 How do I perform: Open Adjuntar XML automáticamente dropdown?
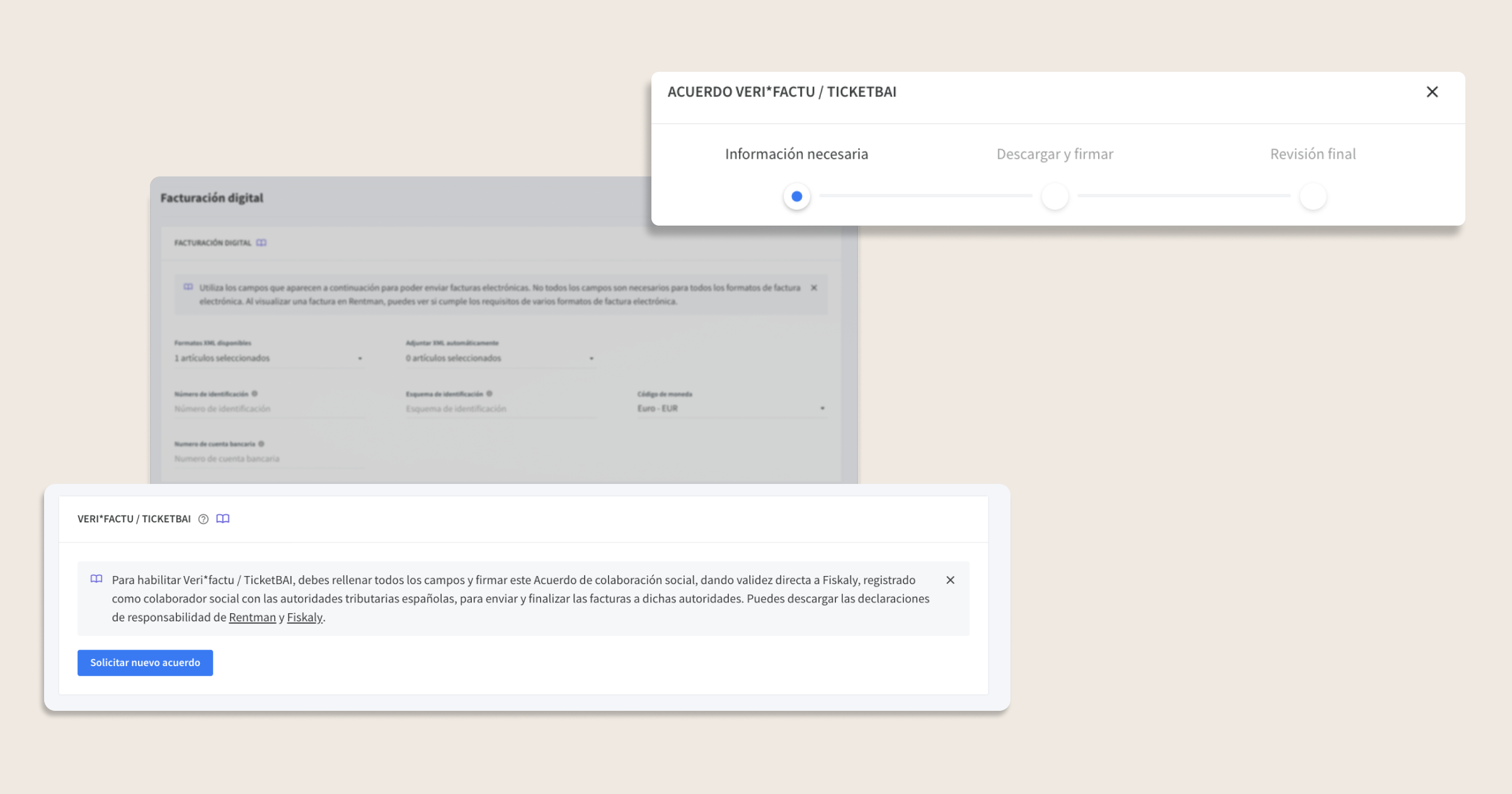coord(500,358)
